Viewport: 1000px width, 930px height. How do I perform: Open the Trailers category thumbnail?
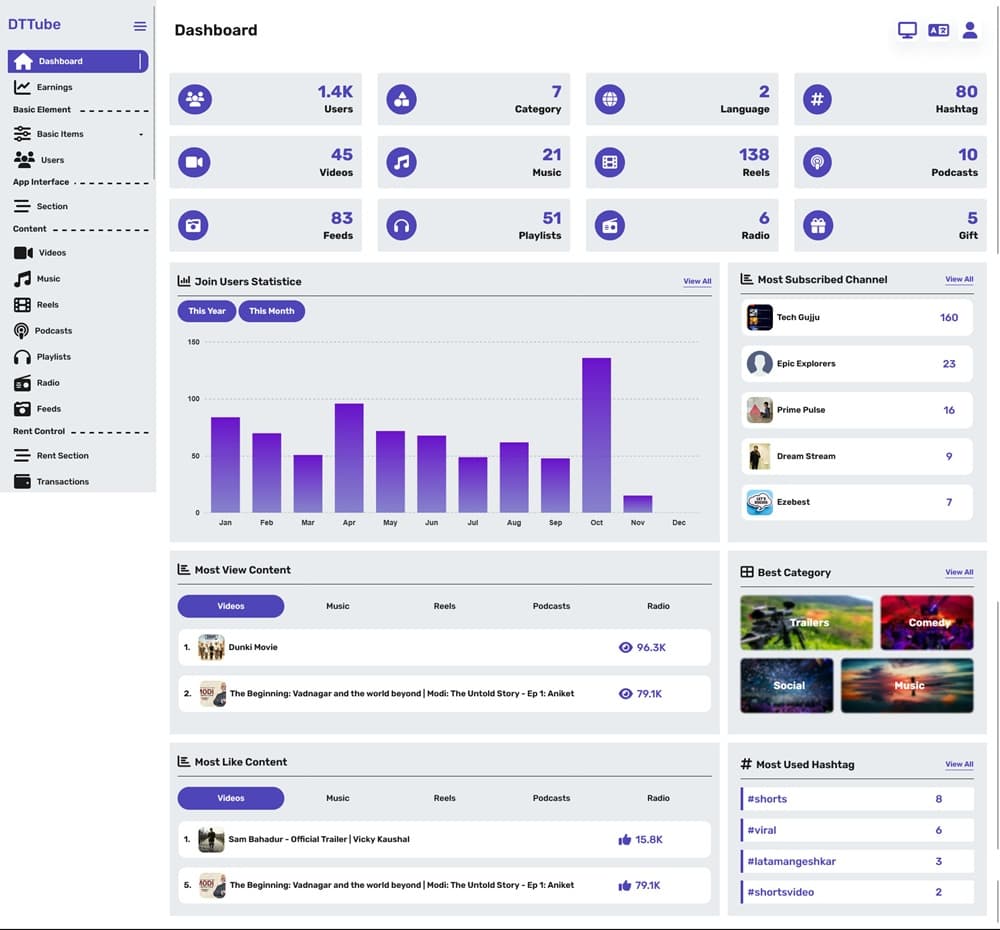tap(806, 622)
